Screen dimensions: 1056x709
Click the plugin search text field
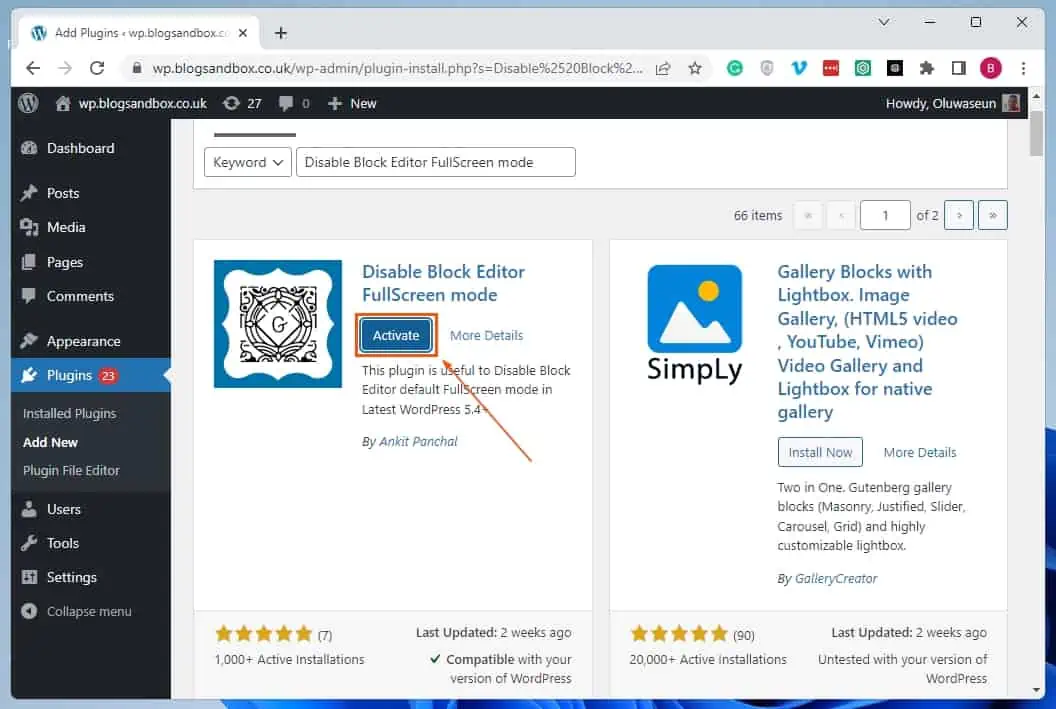(x=436, y=162)
